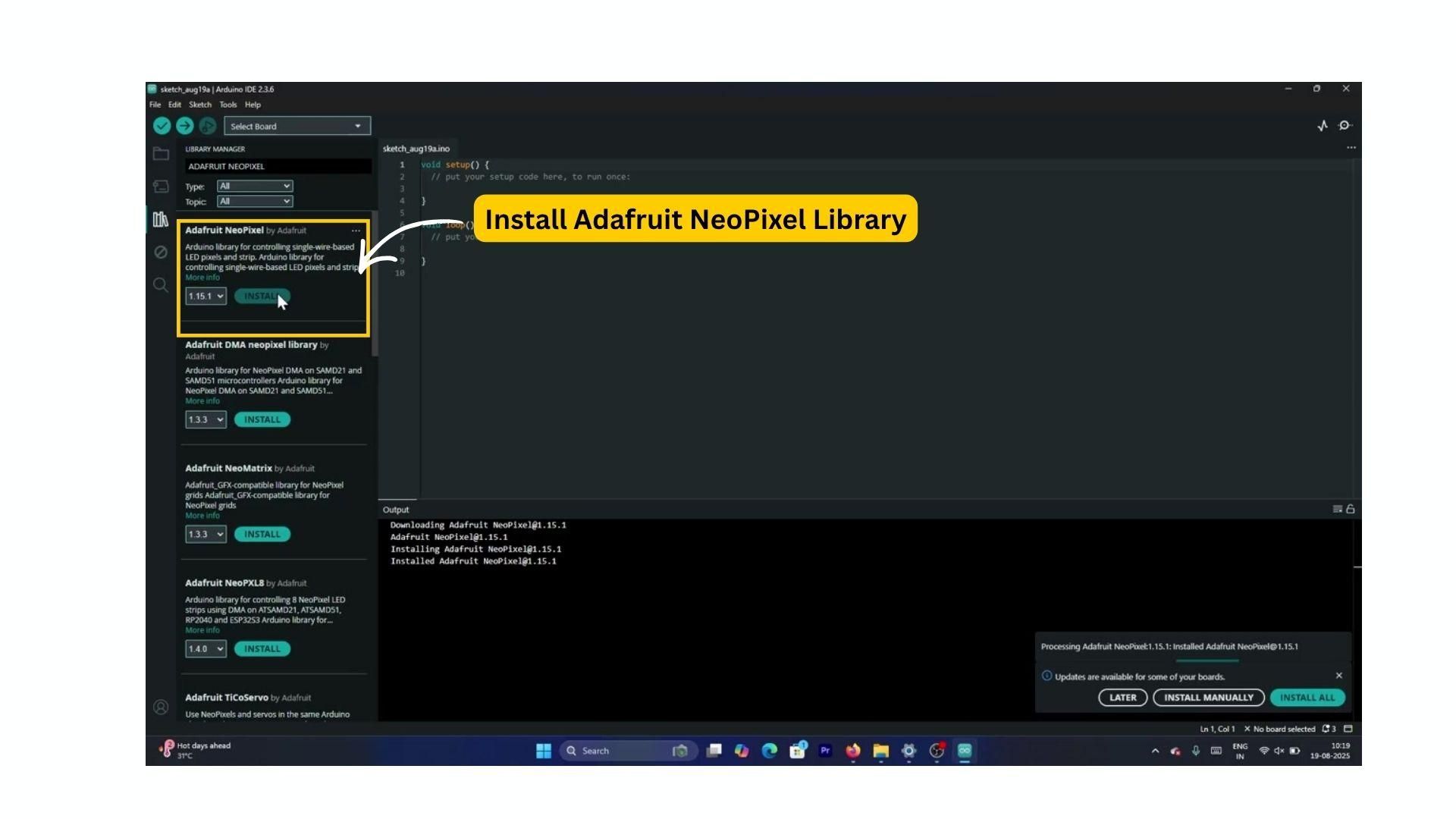Screen dimensions: 1456x819
Task: Open the Adafruit DMA neopixel version dropdown
Action: 206,419
